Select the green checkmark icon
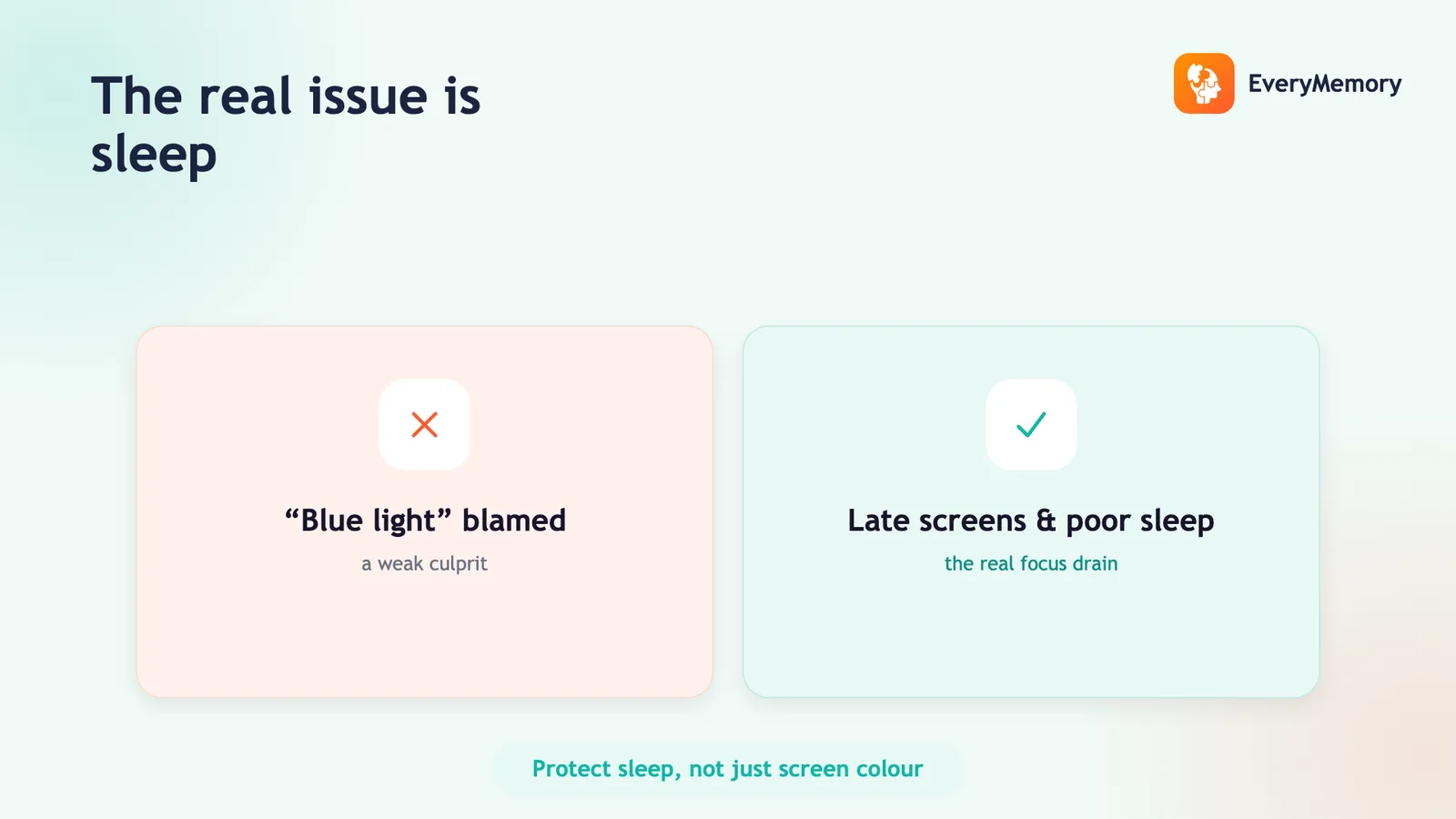Screen dimensions: 1456x819 tap(1031, 424)
